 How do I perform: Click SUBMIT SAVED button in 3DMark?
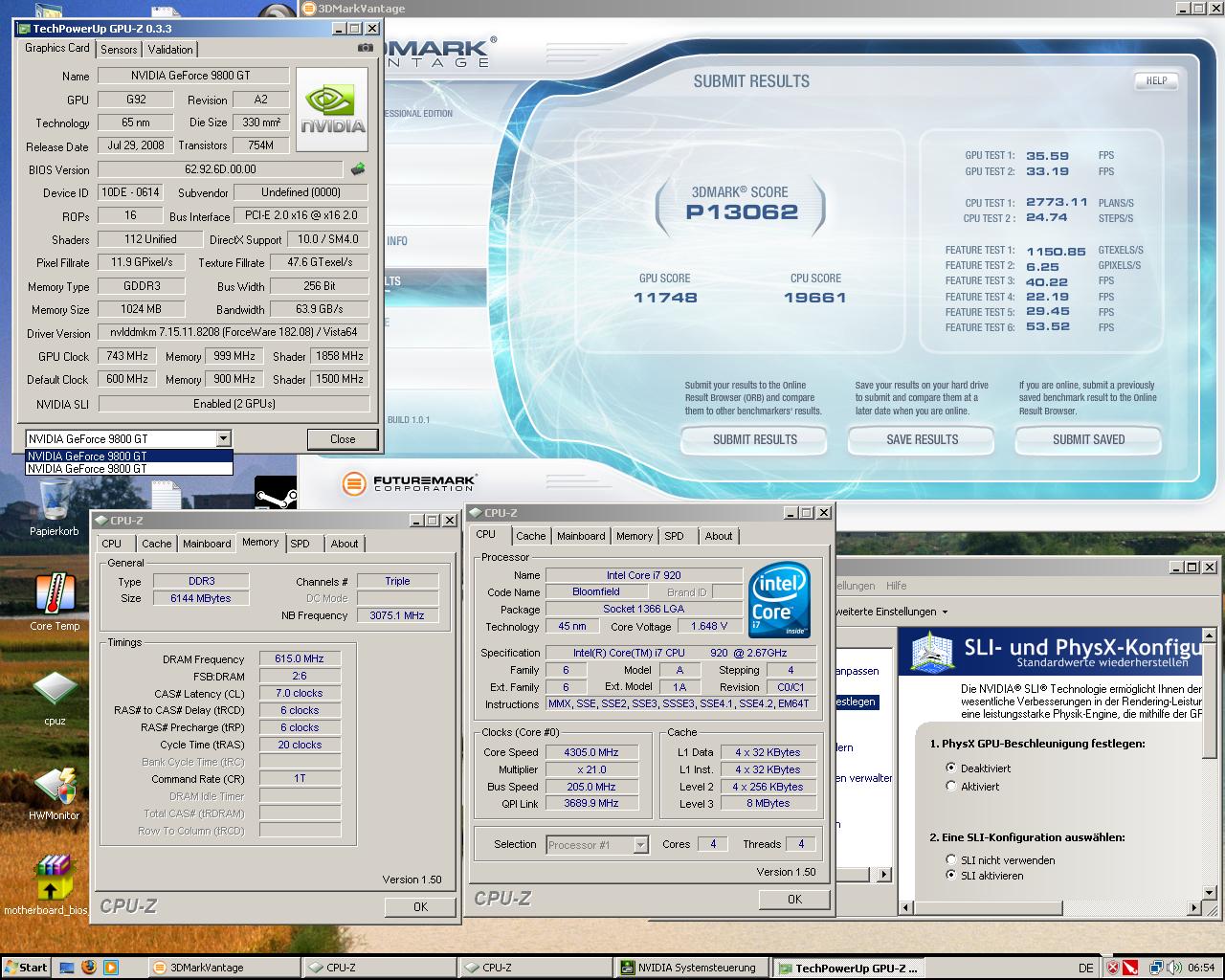(x=1088, y=439)
